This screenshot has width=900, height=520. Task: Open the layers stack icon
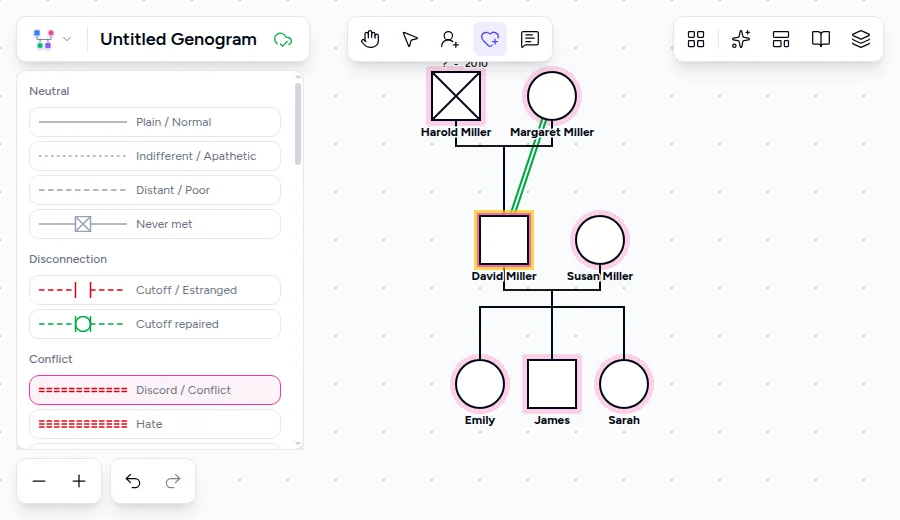click(860, 39)
